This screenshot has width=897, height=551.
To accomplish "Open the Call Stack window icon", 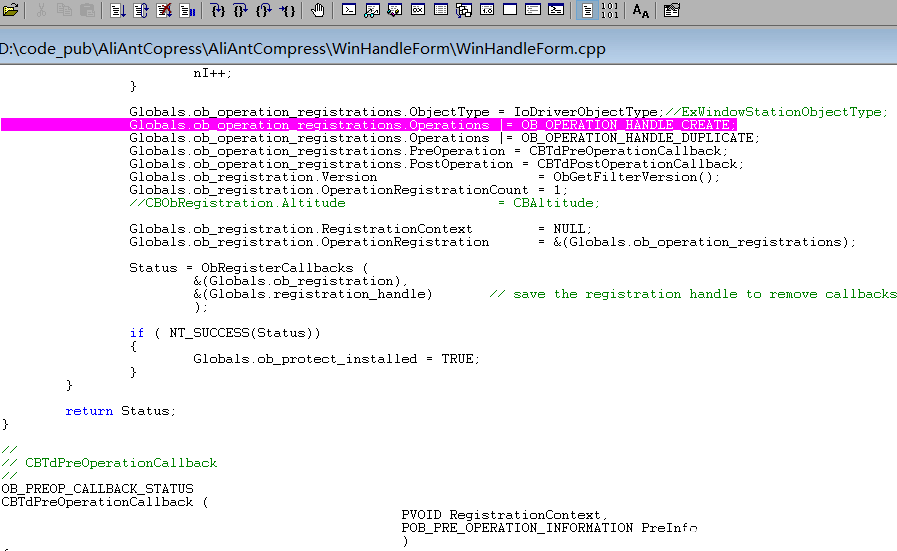I will tap(464, 11).
